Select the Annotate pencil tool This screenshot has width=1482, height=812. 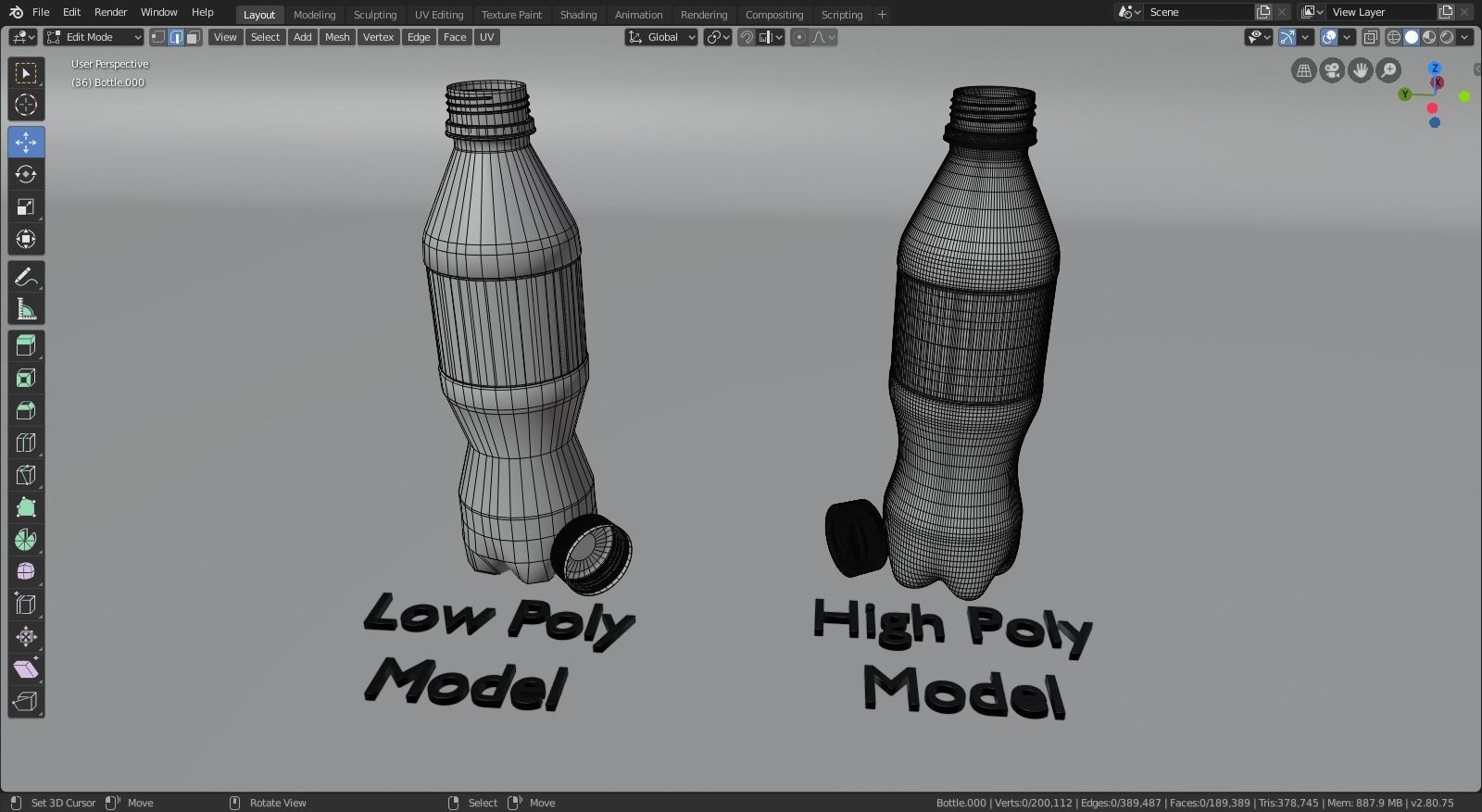coord(26,277)
